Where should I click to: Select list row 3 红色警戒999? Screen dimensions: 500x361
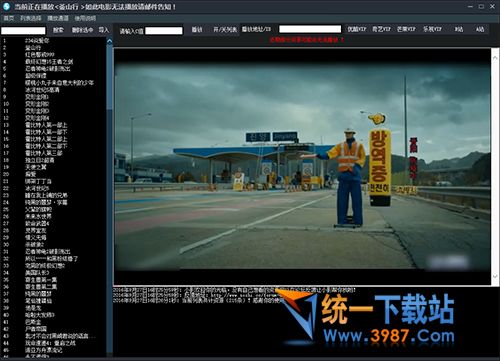click(x=53, y=55)
